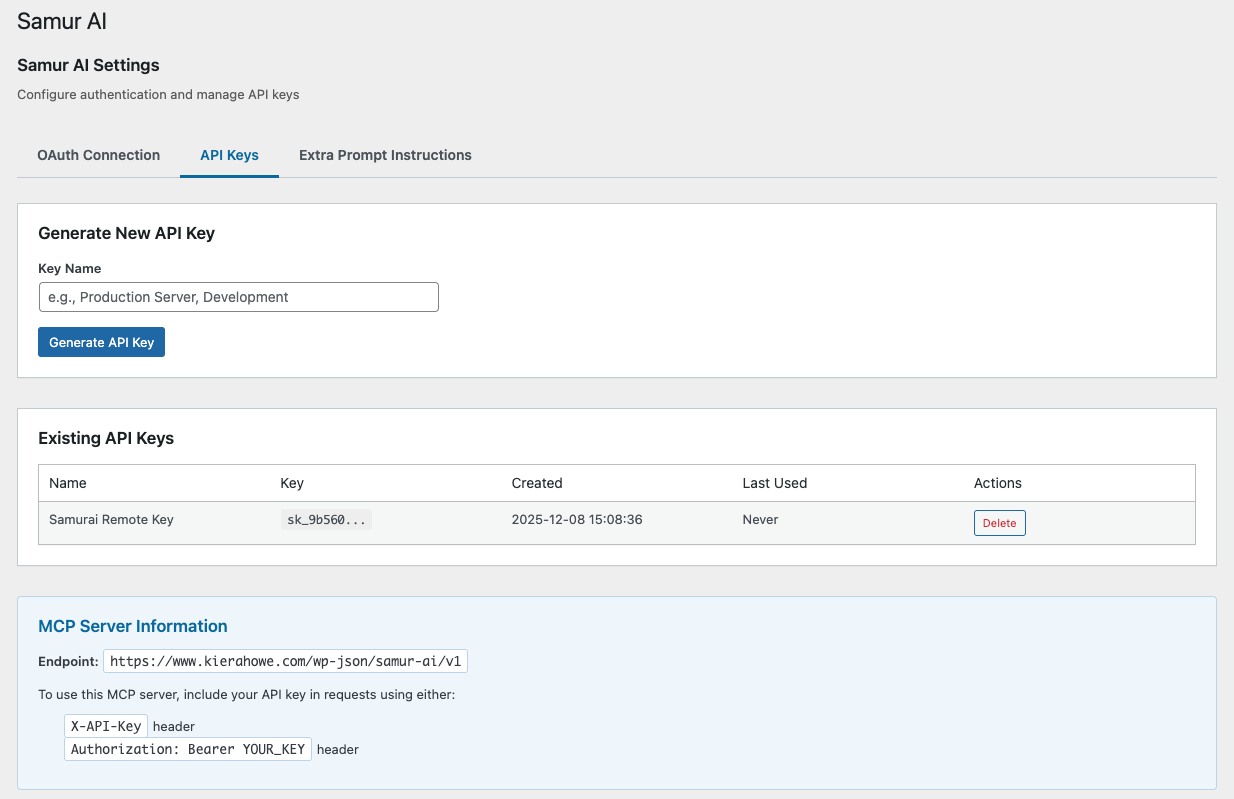1234x799 pixels.
Task: Select the Last Used column header
Action: tap(773, 483)
